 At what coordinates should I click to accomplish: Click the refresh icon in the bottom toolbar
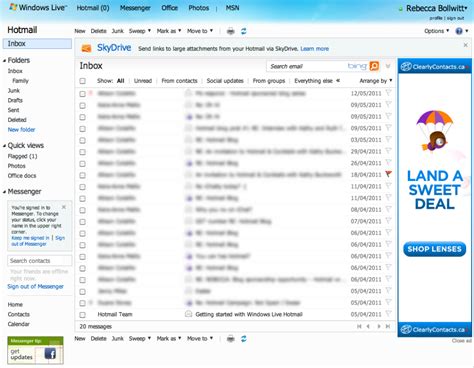click(244, 339)
